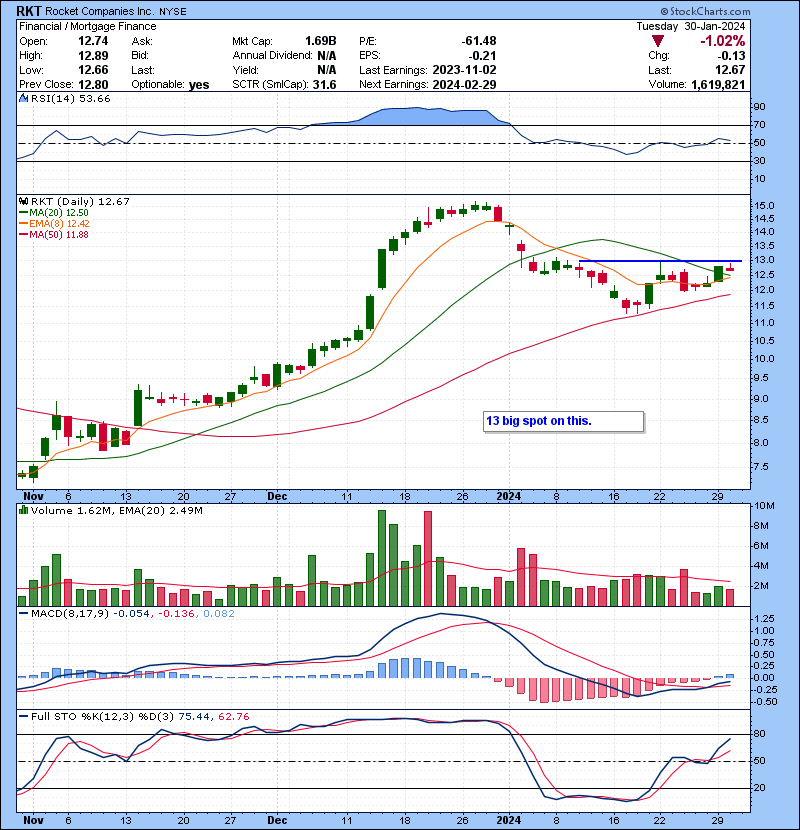The width and height of the screenshot is (800, 830).
Task: Click the tallest green volume bar
Action: pos(382,558)
